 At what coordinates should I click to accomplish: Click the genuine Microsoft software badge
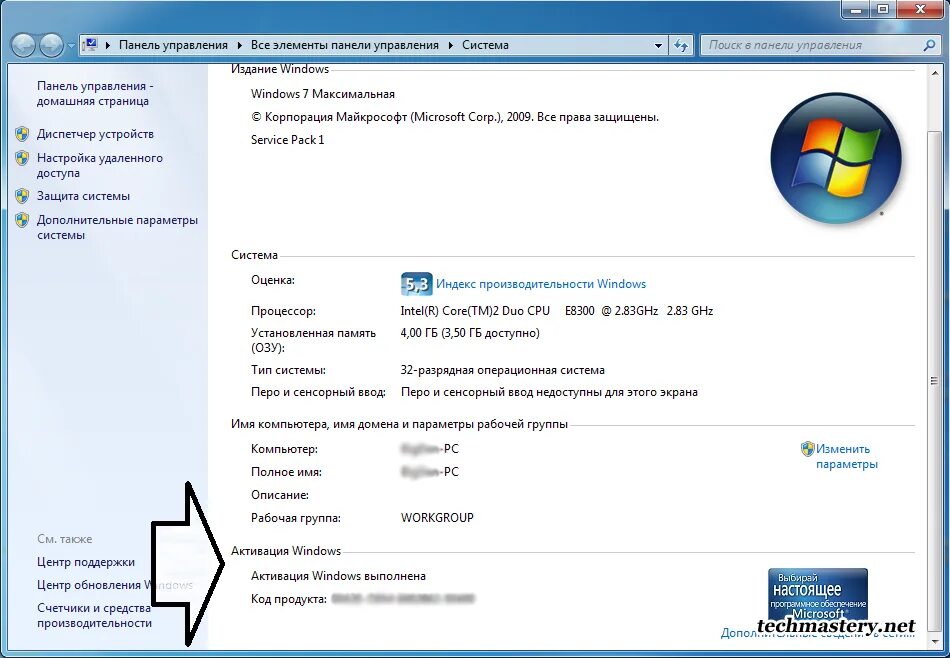[818, 596]
